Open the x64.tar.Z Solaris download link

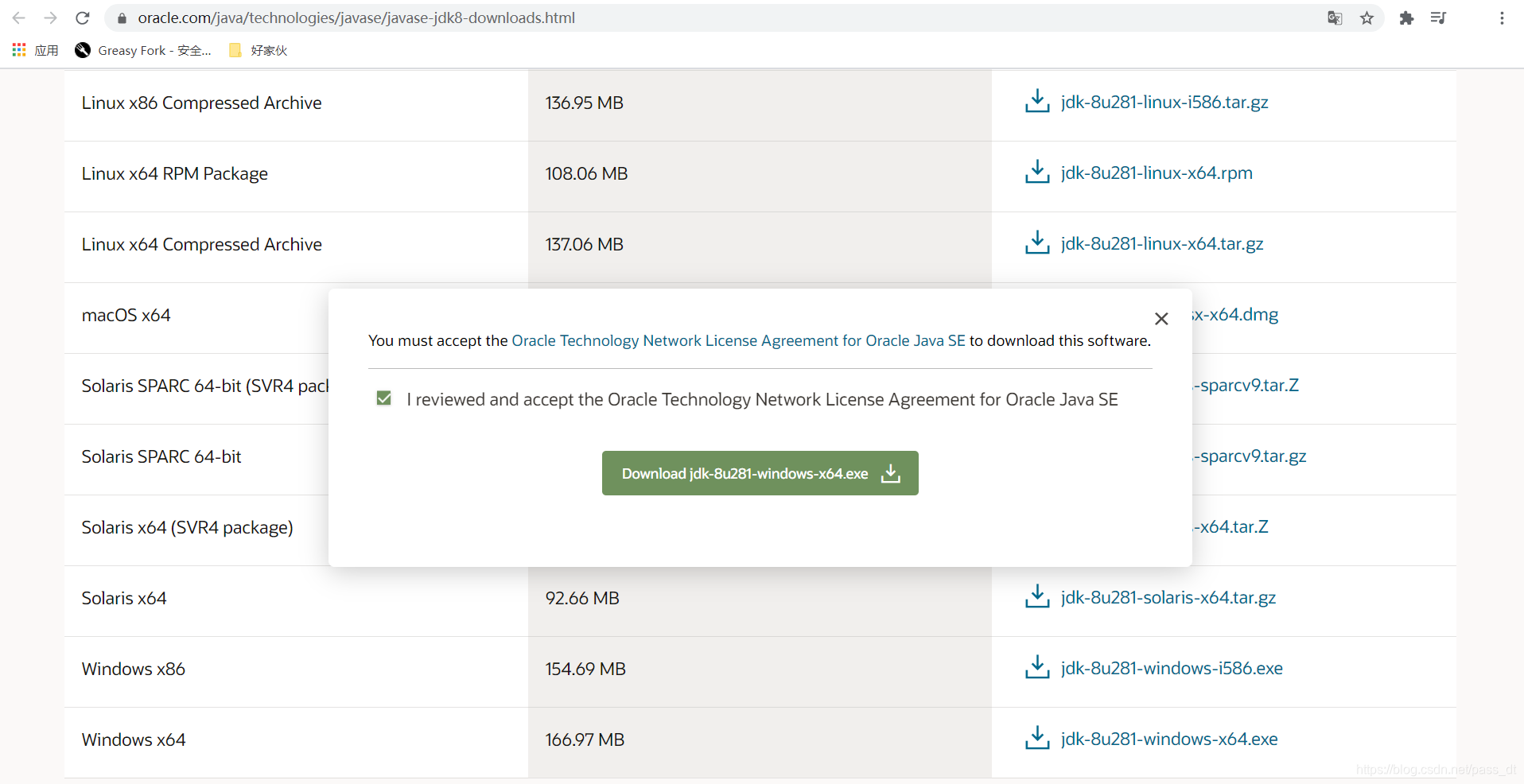click(x=1230, y=526)
